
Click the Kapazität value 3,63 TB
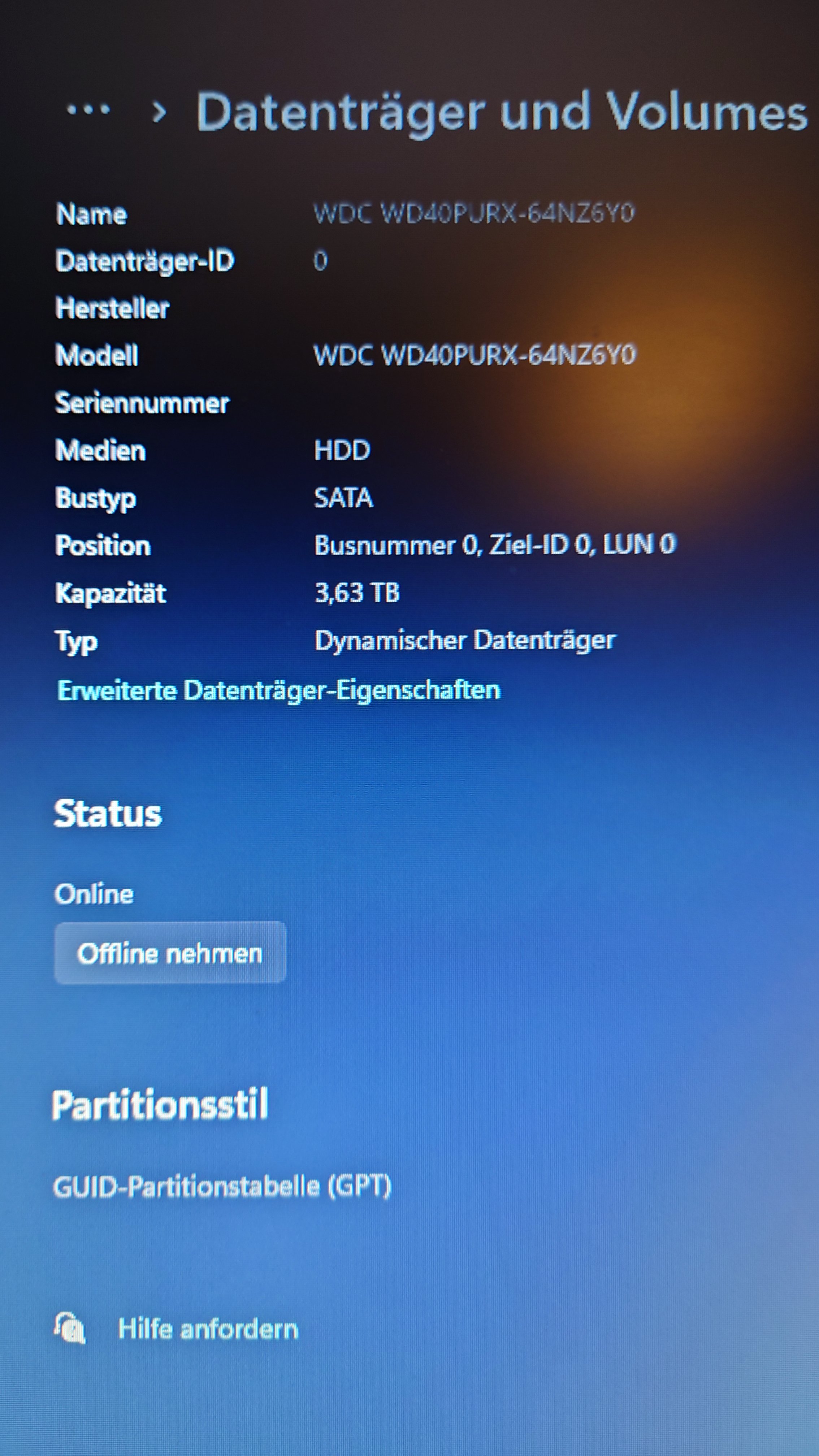pos(357,592)
